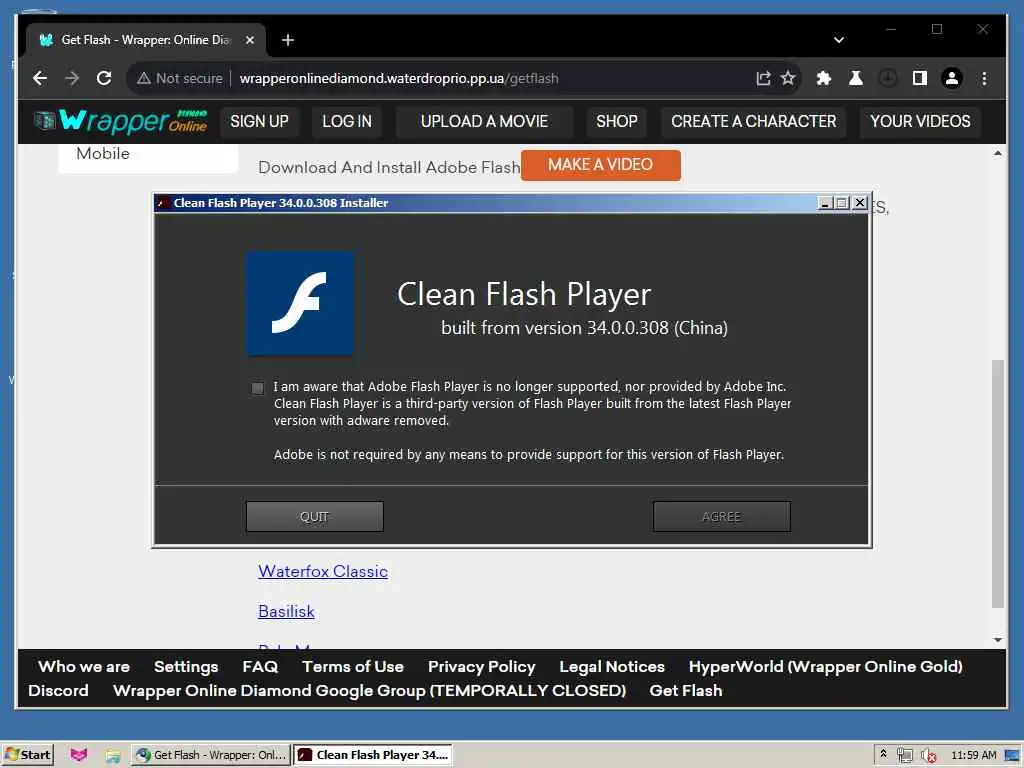1024x768 pixels.
Task: Open UPLOAD A MOVIE in the navbar
Action: 484,121
